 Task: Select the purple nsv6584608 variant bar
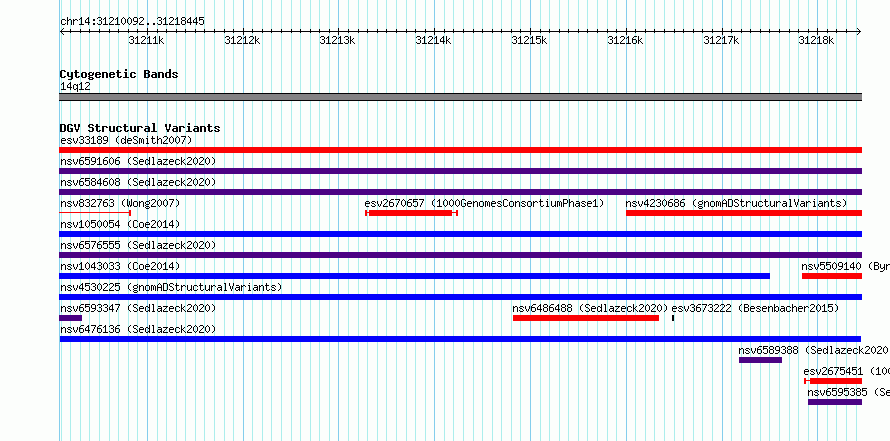pyautogui.click(x=460, y=192)
